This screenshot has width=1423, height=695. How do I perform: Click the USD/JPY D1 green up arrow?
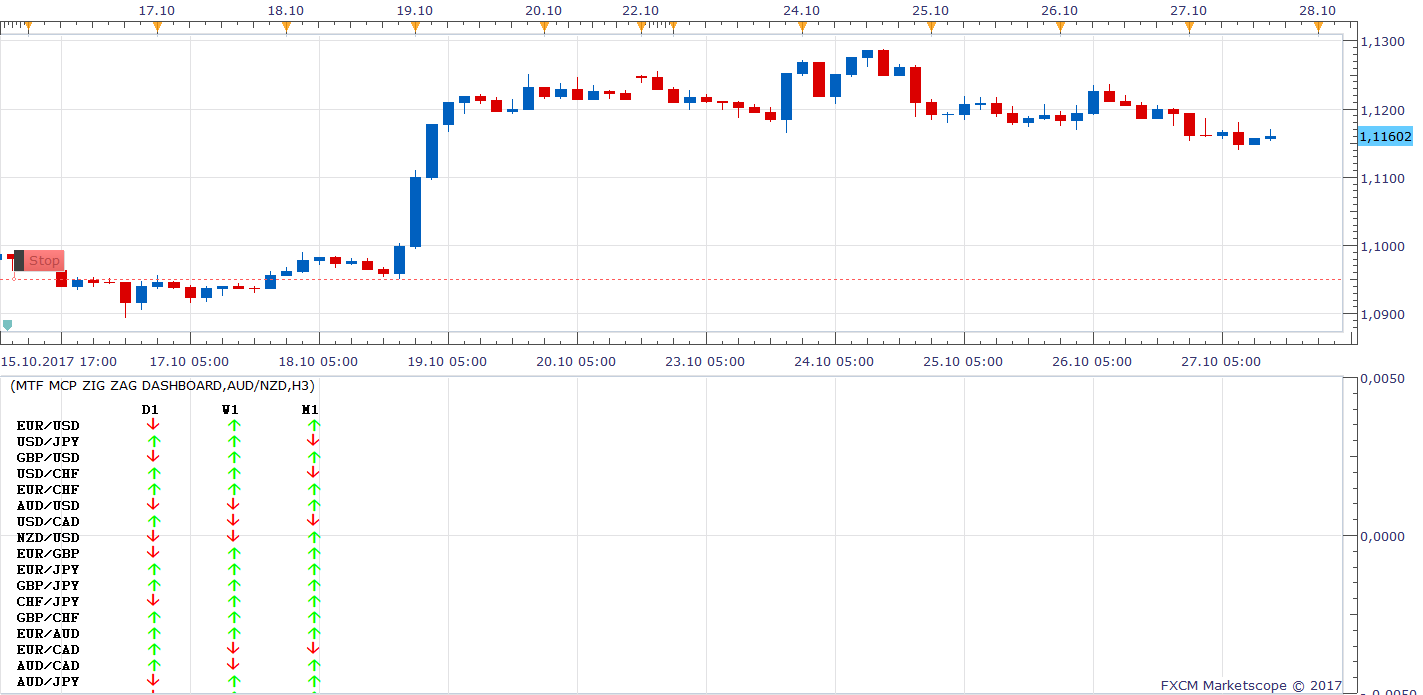153,441
